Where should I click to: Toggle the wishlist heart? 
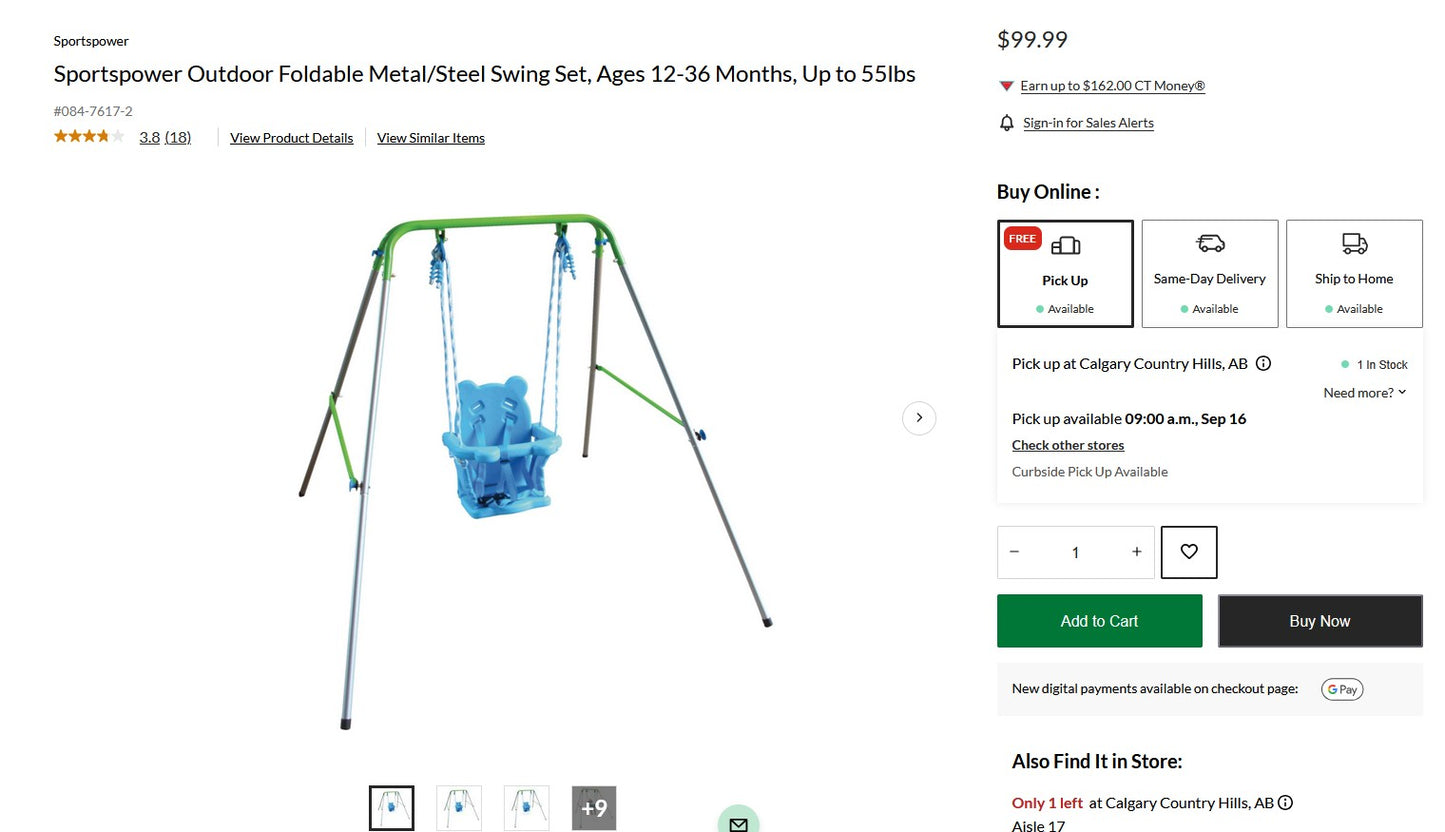point(1188,552)
